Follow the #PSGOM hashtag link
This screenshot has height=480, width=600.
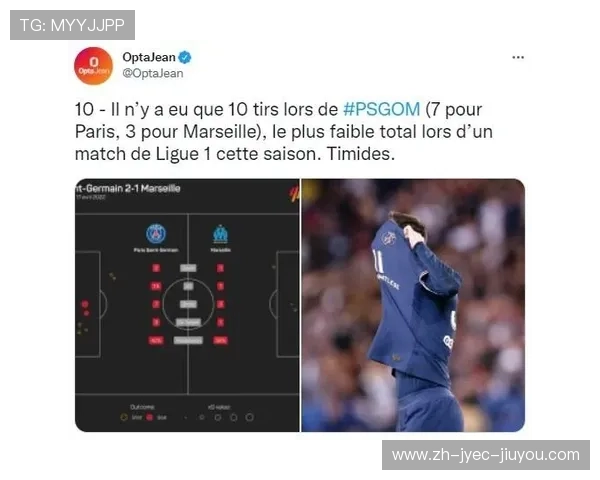pyautogui.click(x=382, y=109)
